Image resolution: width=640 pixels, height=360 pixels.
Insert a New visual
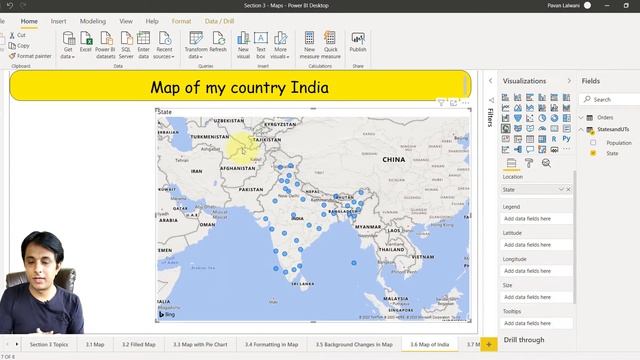243,45
